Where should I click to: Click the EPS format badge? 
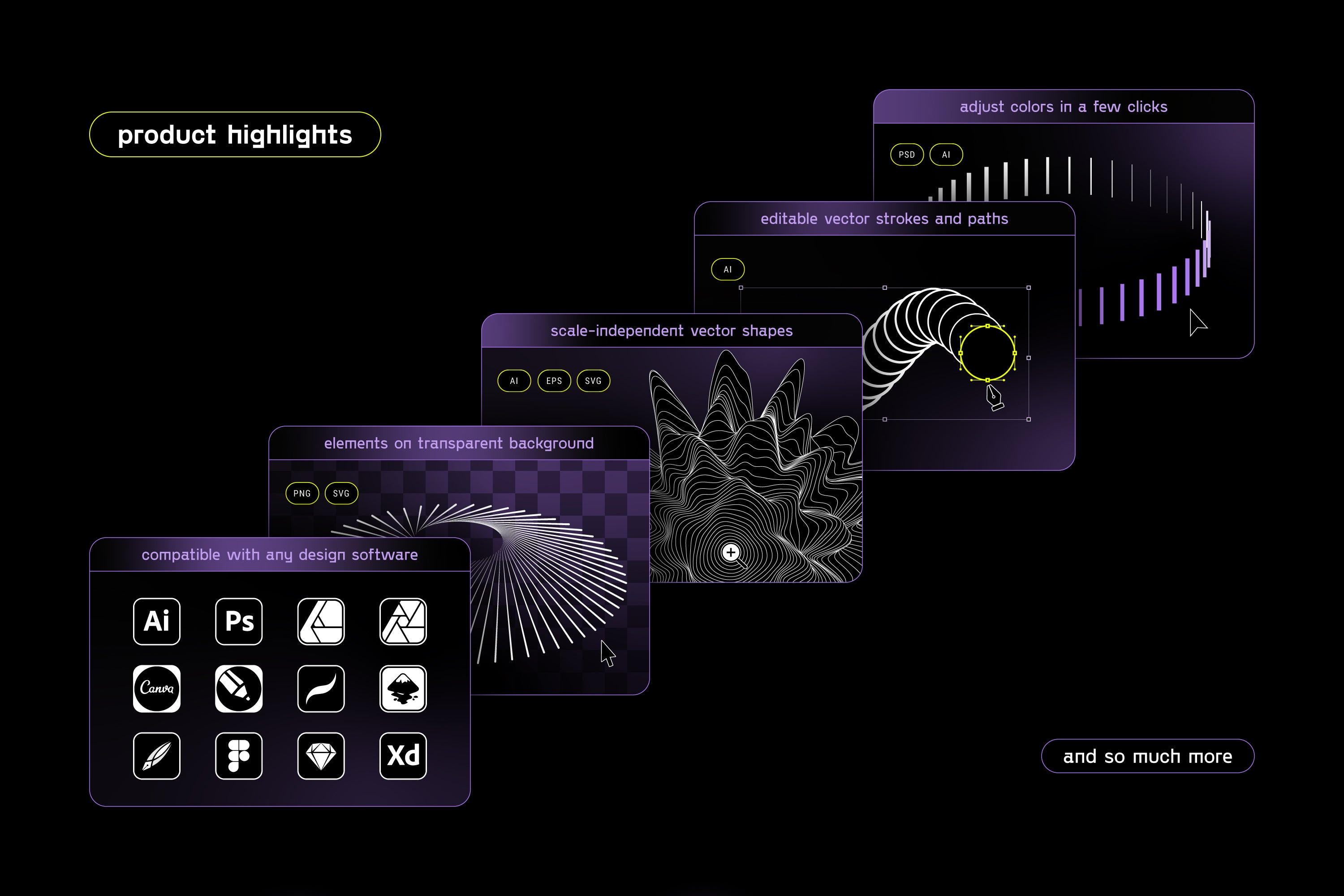click(554, 380)
